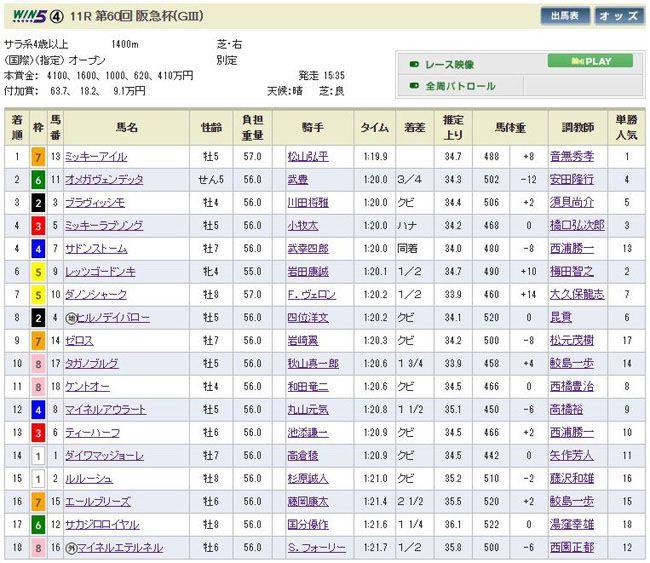Click the green PLAY video button
This screenshot has width=650, height=563.
coord(591,61)
